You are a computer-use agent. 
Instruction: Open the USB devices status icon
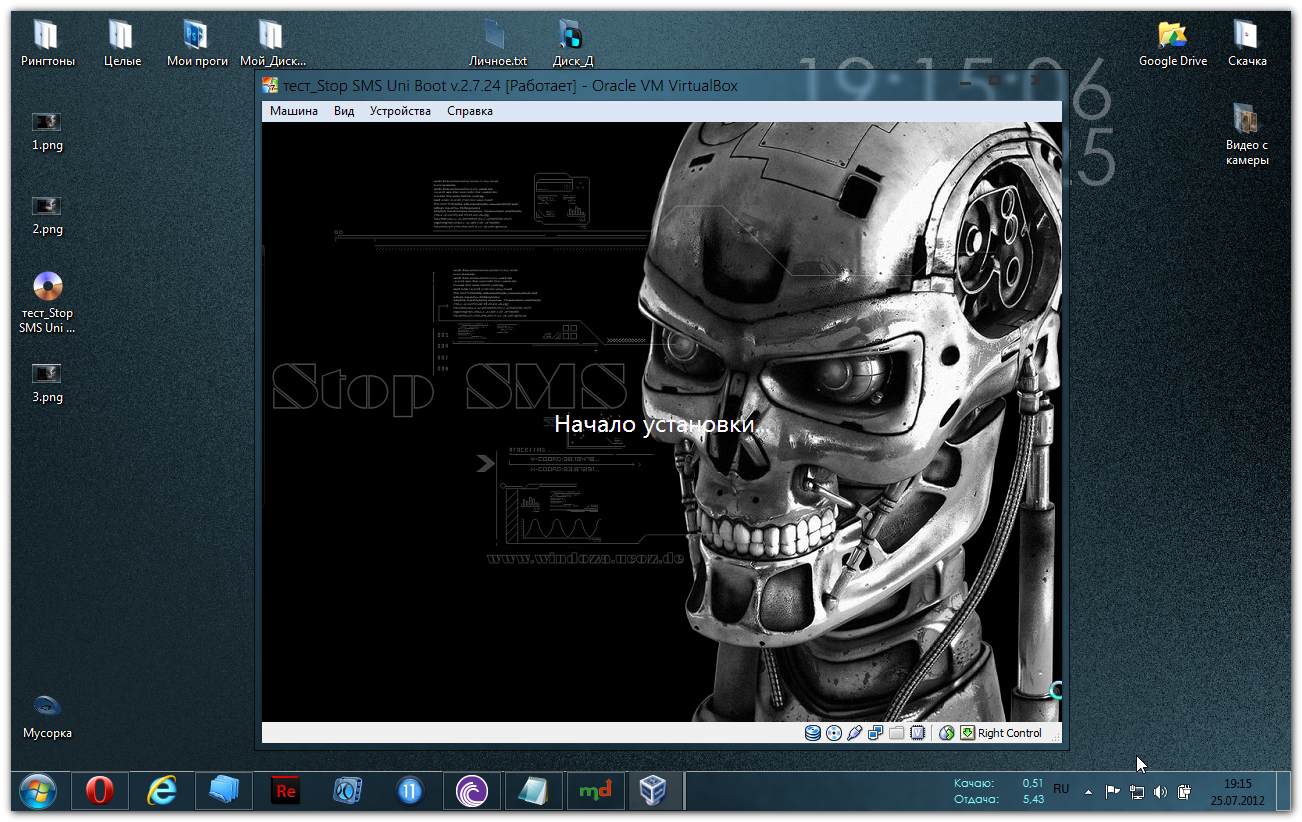click(854, 733)
